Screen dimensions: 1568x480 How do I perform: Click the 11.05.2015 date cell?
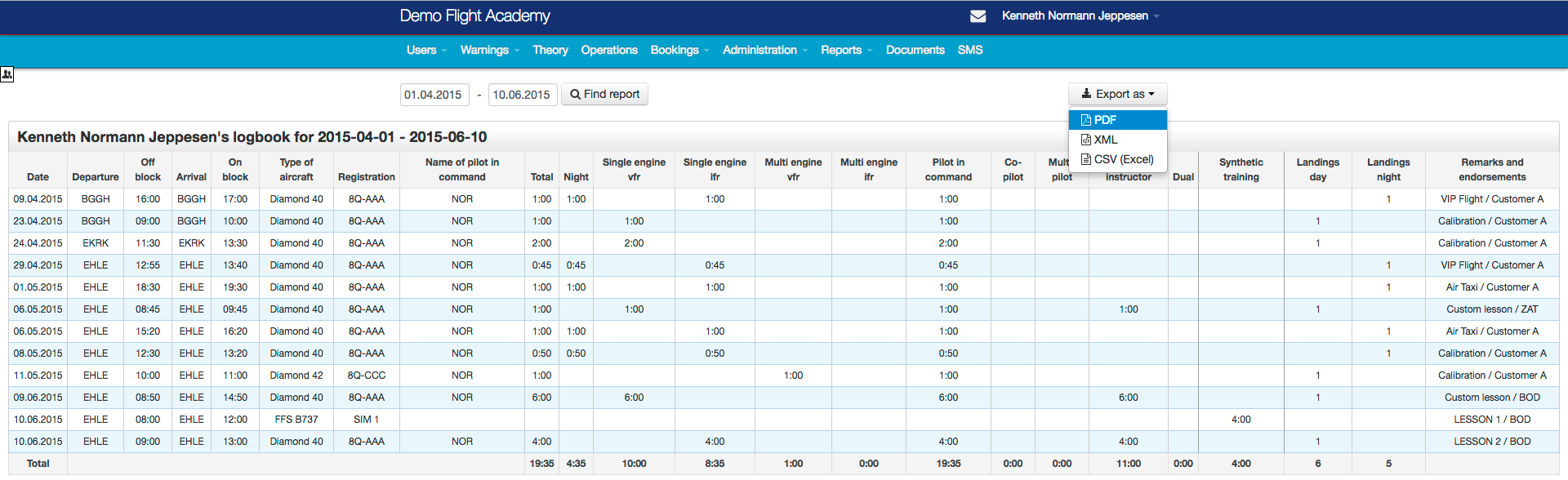point(38,376)
